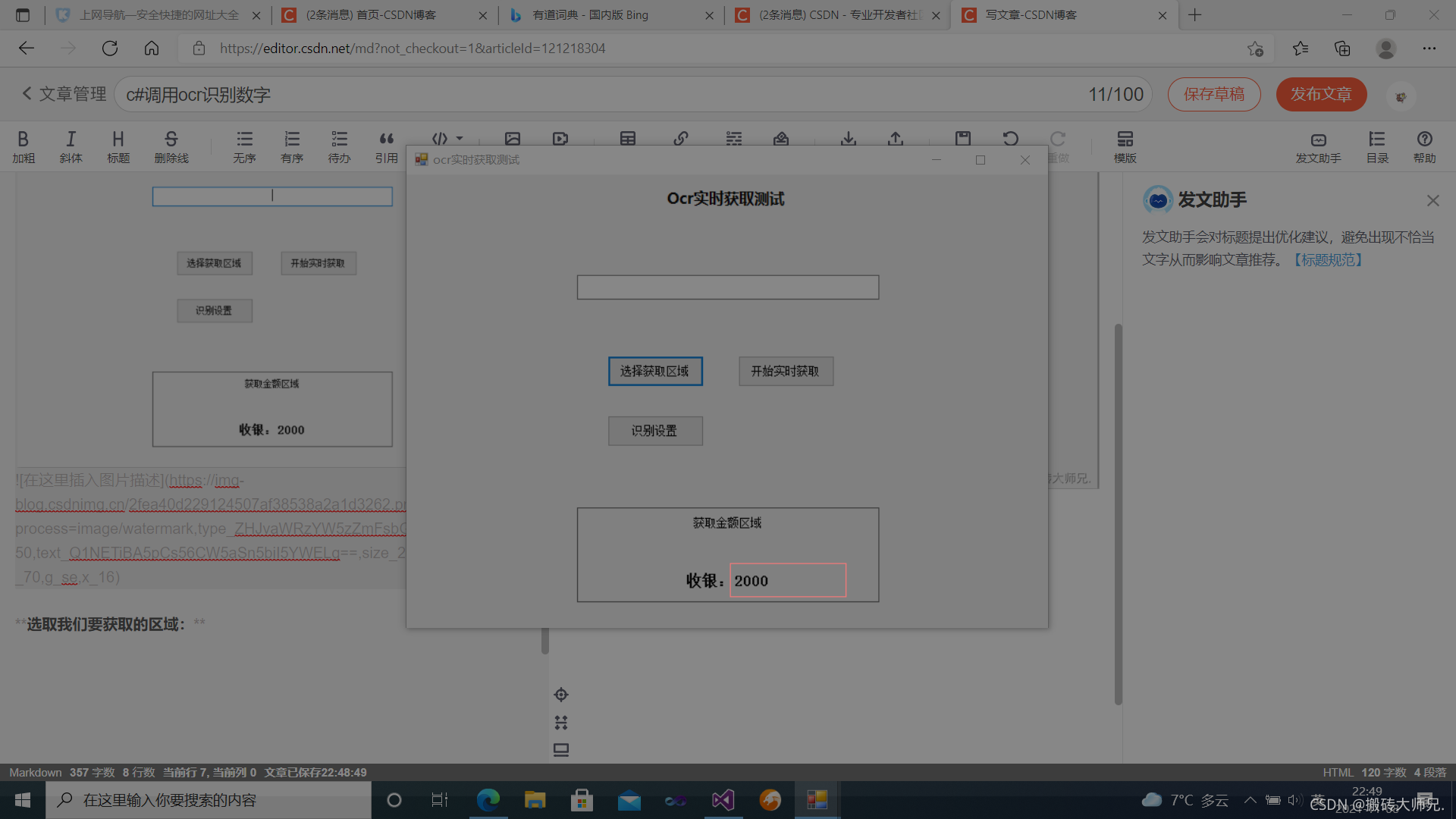
Task: Open Visual Studio from the taskbar
Action: click(723, 800)
